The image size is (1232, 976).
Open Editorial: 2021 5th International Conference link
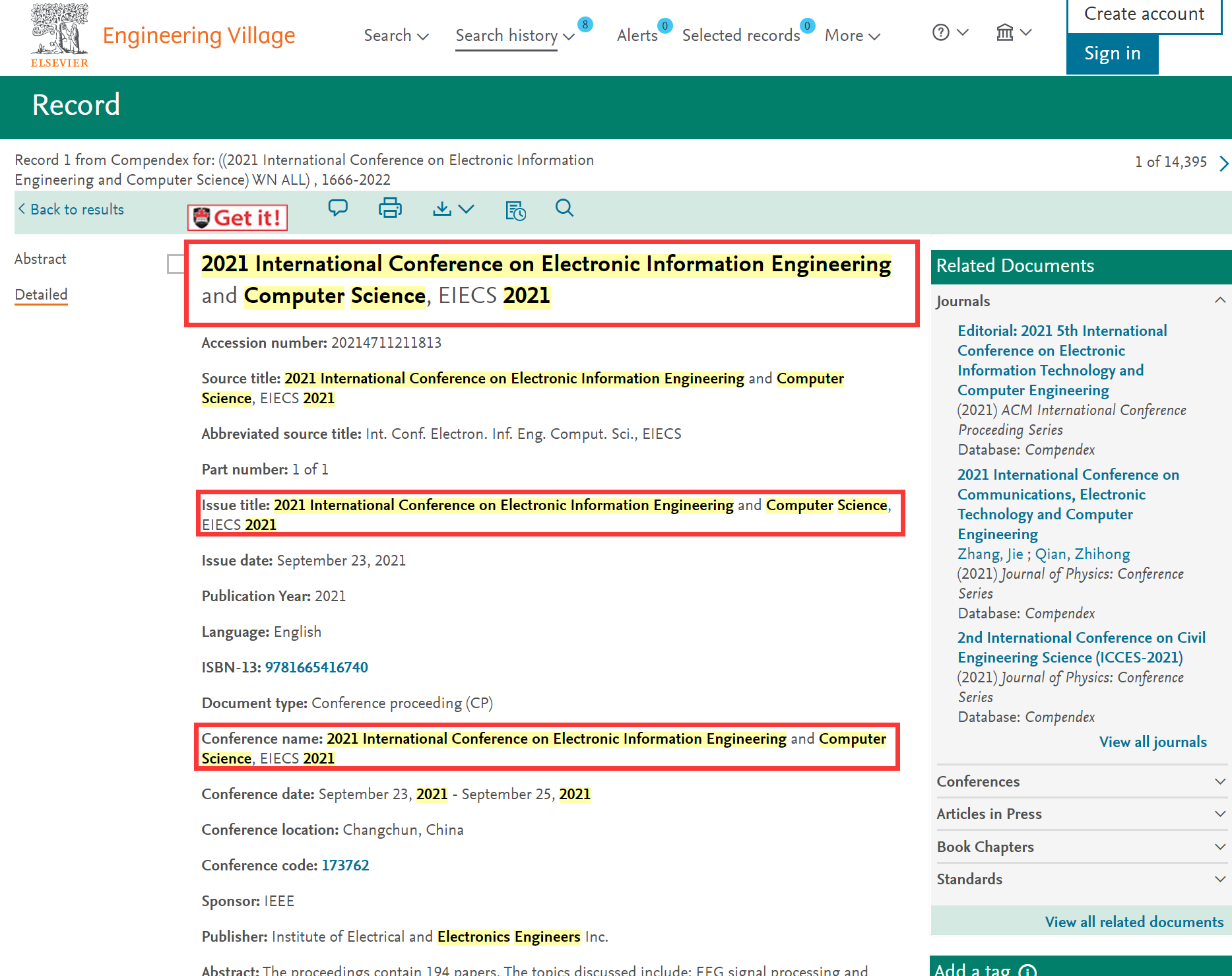tap(1062, 360)
